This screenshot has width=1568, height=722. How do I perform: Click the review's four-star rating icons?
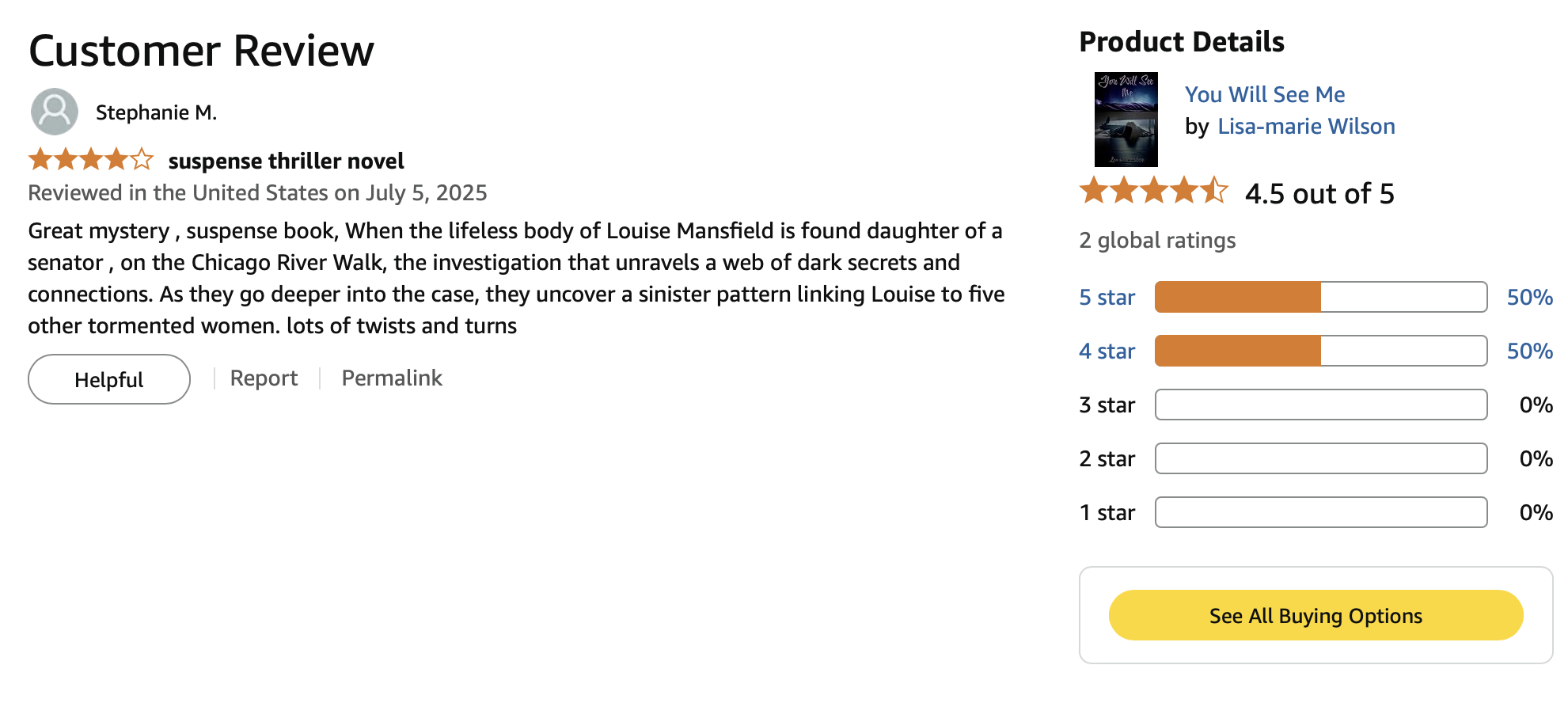[91, 160]
